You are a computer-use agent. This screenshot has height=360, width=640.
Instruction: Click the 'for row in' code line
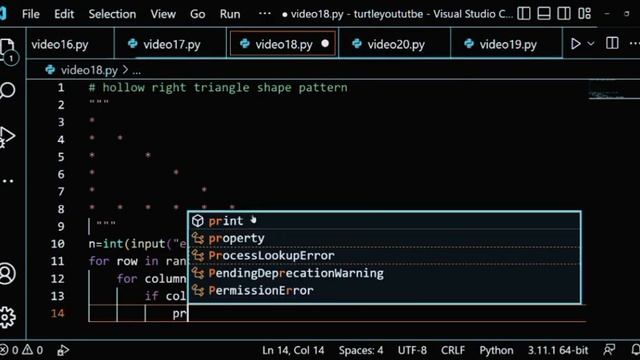coord(138,261)
